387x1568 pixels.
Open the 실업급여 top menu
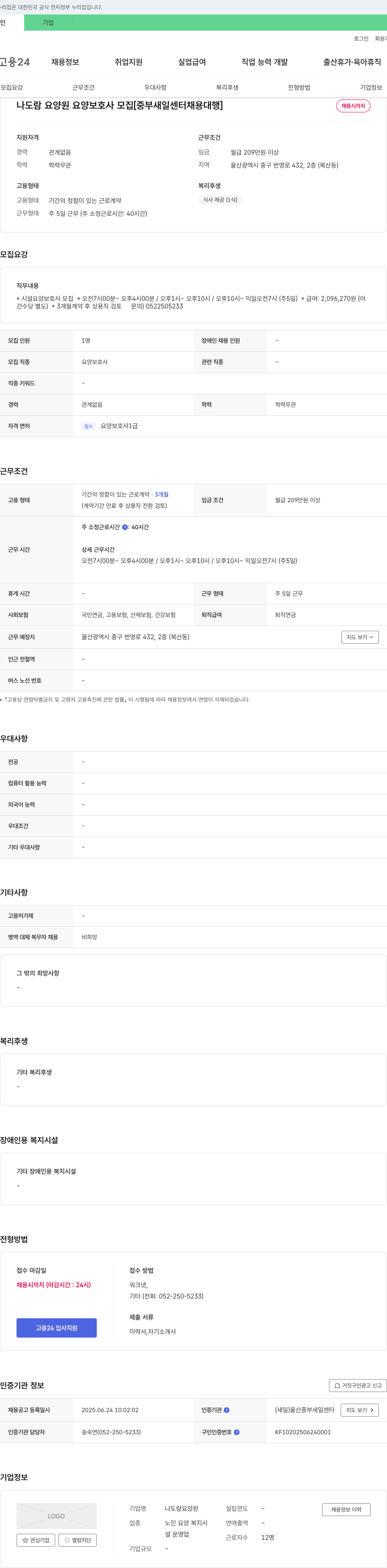pos(192,62)
